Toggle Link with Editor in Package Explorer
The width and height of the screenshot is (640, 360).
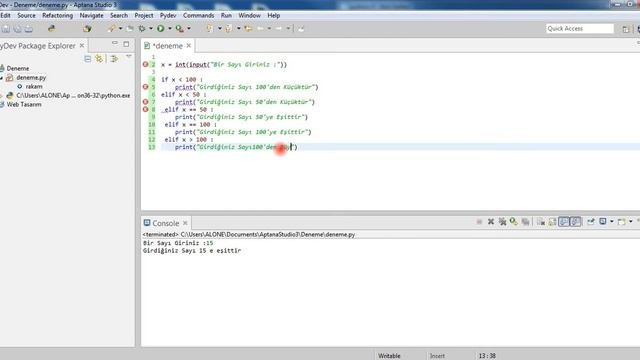coord(99,59)
